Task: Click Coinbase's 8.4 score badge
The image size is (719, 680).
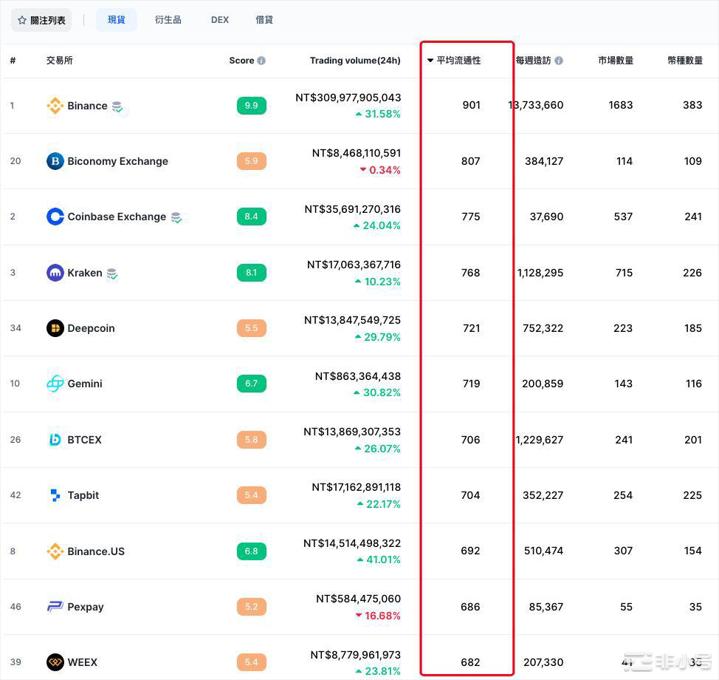Action: click(251, 216)
